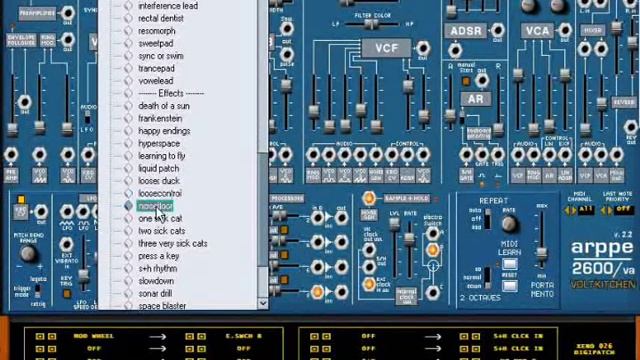This screenshot has width=640, height=360.
Task: Click the S/H out jack
Action: tap(369, 267)
